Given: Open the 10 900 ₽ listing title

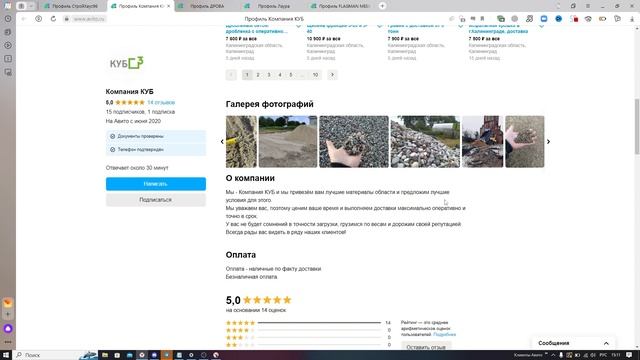Looking at the screenshot, I should point(338,29).
